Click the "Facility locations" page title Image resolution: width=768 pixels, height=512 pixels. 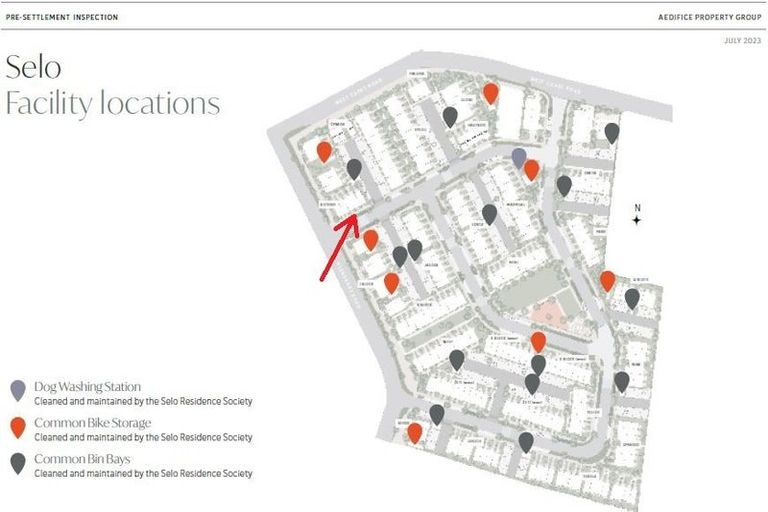click(x=112, y=103)
